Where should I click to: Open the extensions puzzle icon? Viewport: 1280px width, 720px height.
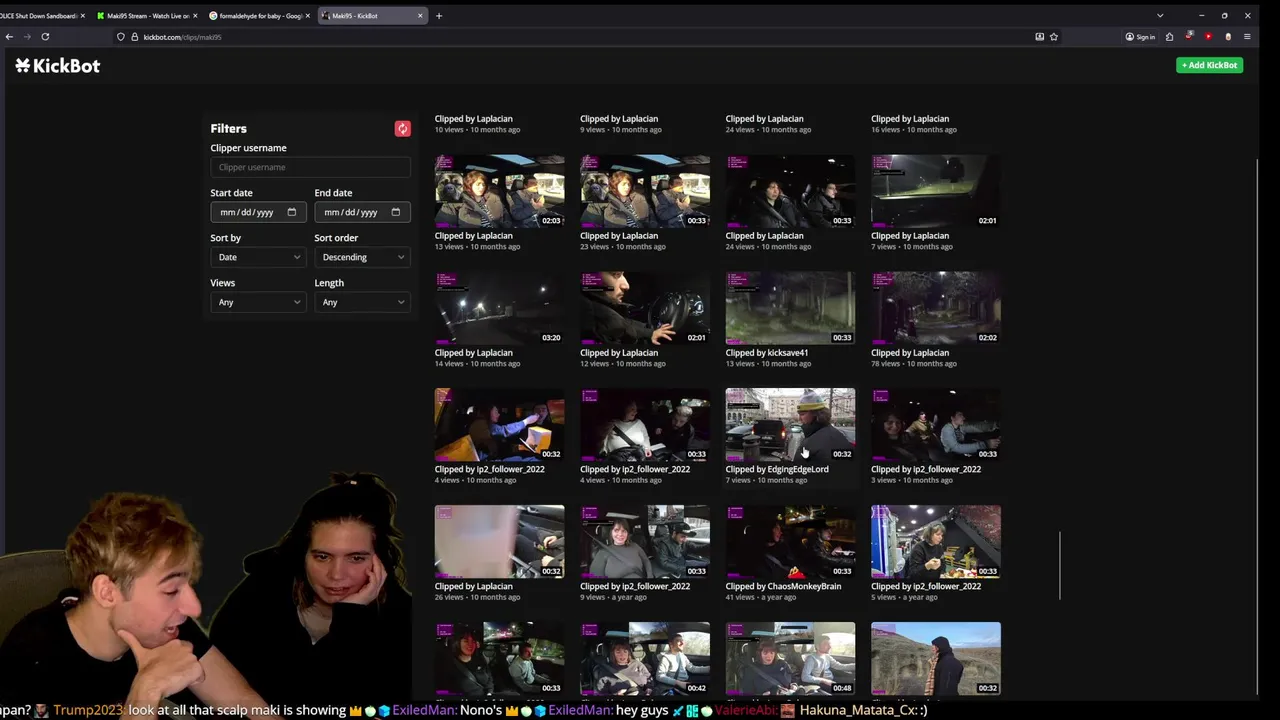point(1169,37)
